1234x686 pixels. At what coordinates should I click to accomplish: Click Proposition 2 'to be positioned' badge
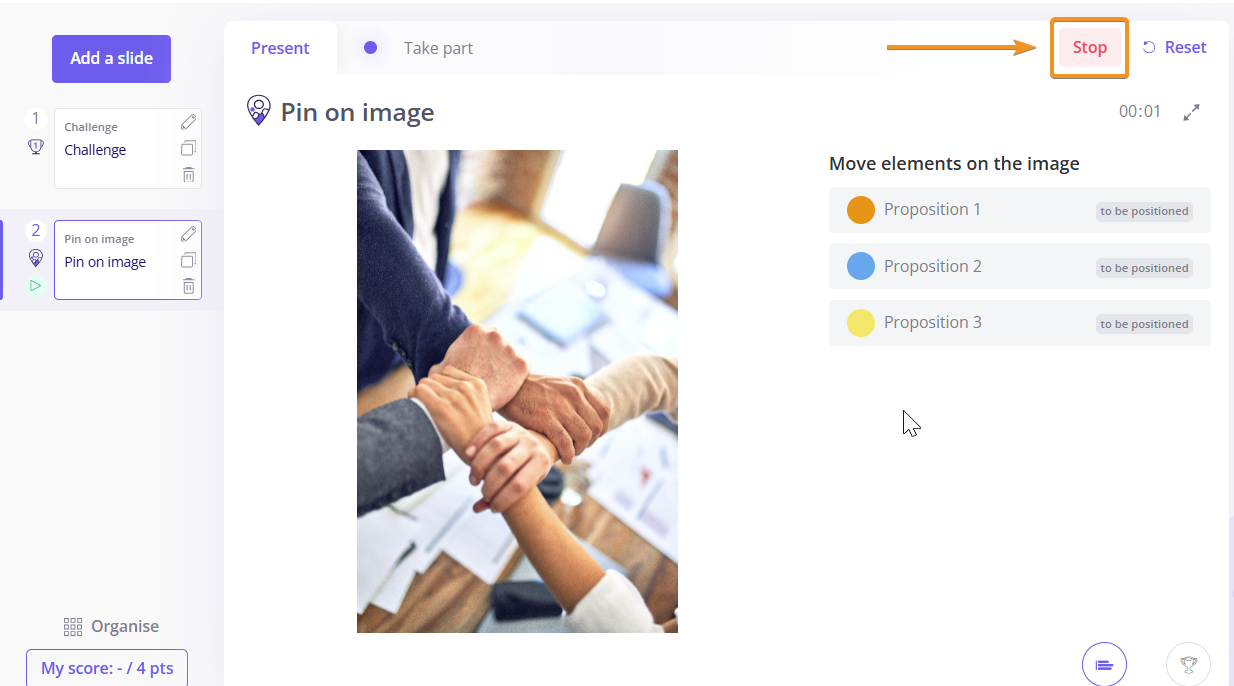1144,268
